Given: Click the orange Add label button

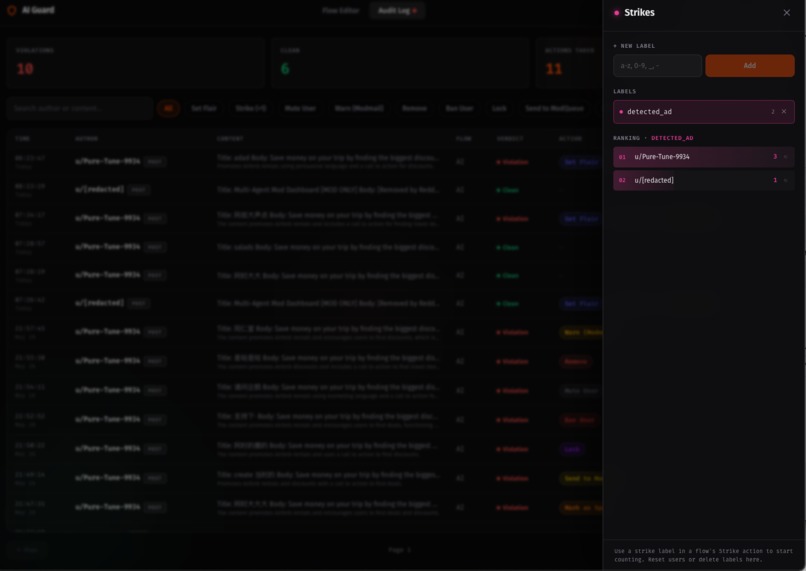Looking at the screenshot, I should (x=749, y=66).
